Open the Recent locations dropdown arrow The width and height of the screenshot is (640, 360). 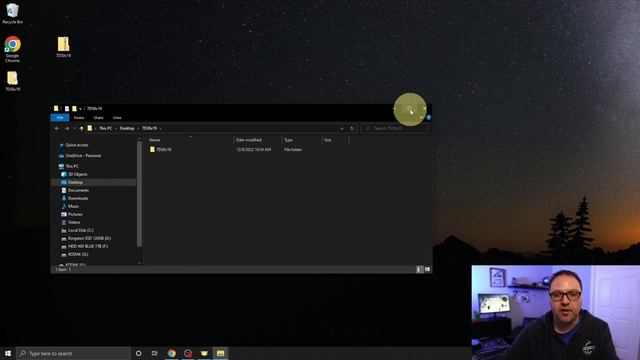(x=74, y=128)
